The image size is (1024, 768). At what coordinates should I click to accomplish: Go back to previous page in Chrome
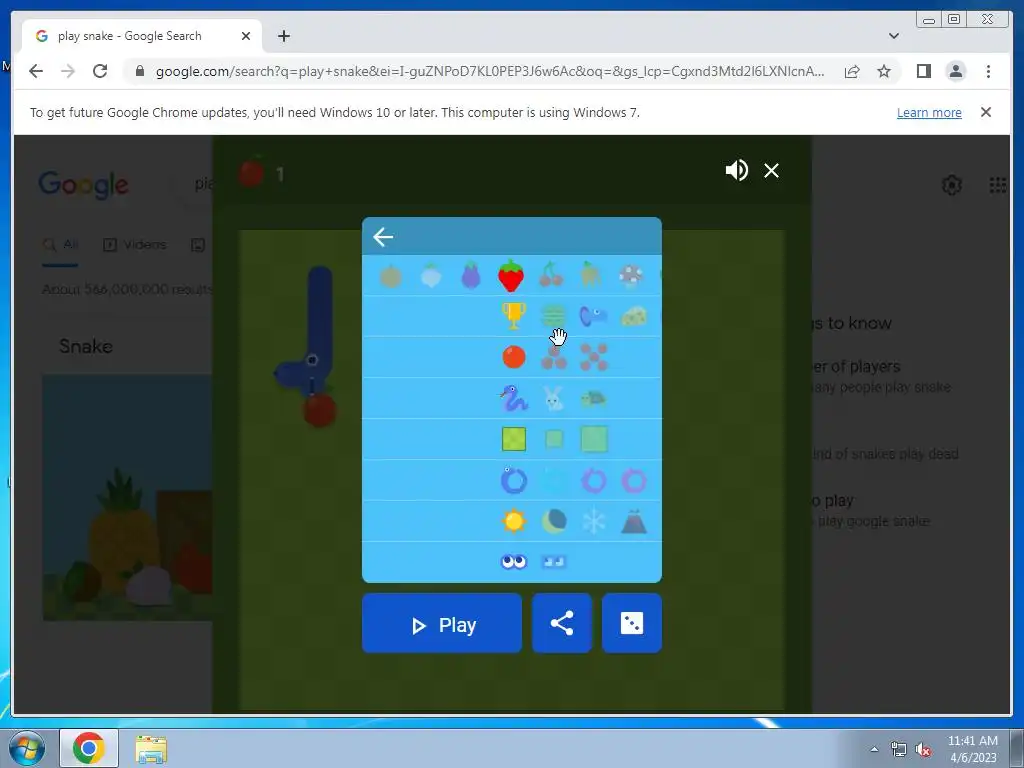pos(36,71)
